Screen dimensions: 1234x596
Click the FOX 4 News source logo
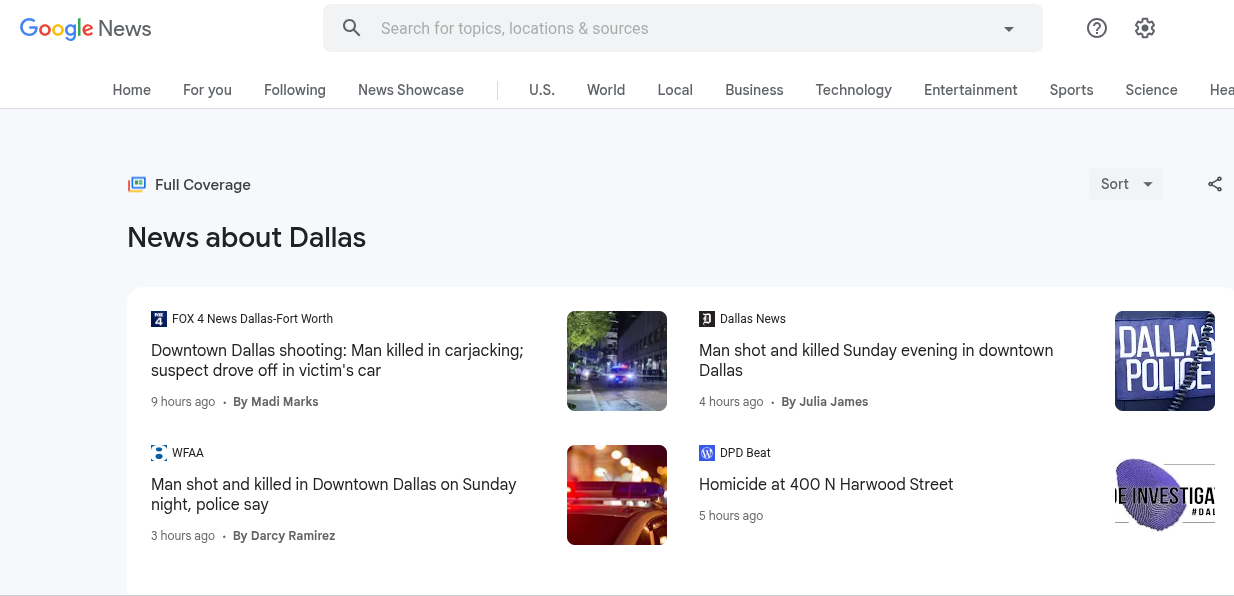tap(158, 319)
